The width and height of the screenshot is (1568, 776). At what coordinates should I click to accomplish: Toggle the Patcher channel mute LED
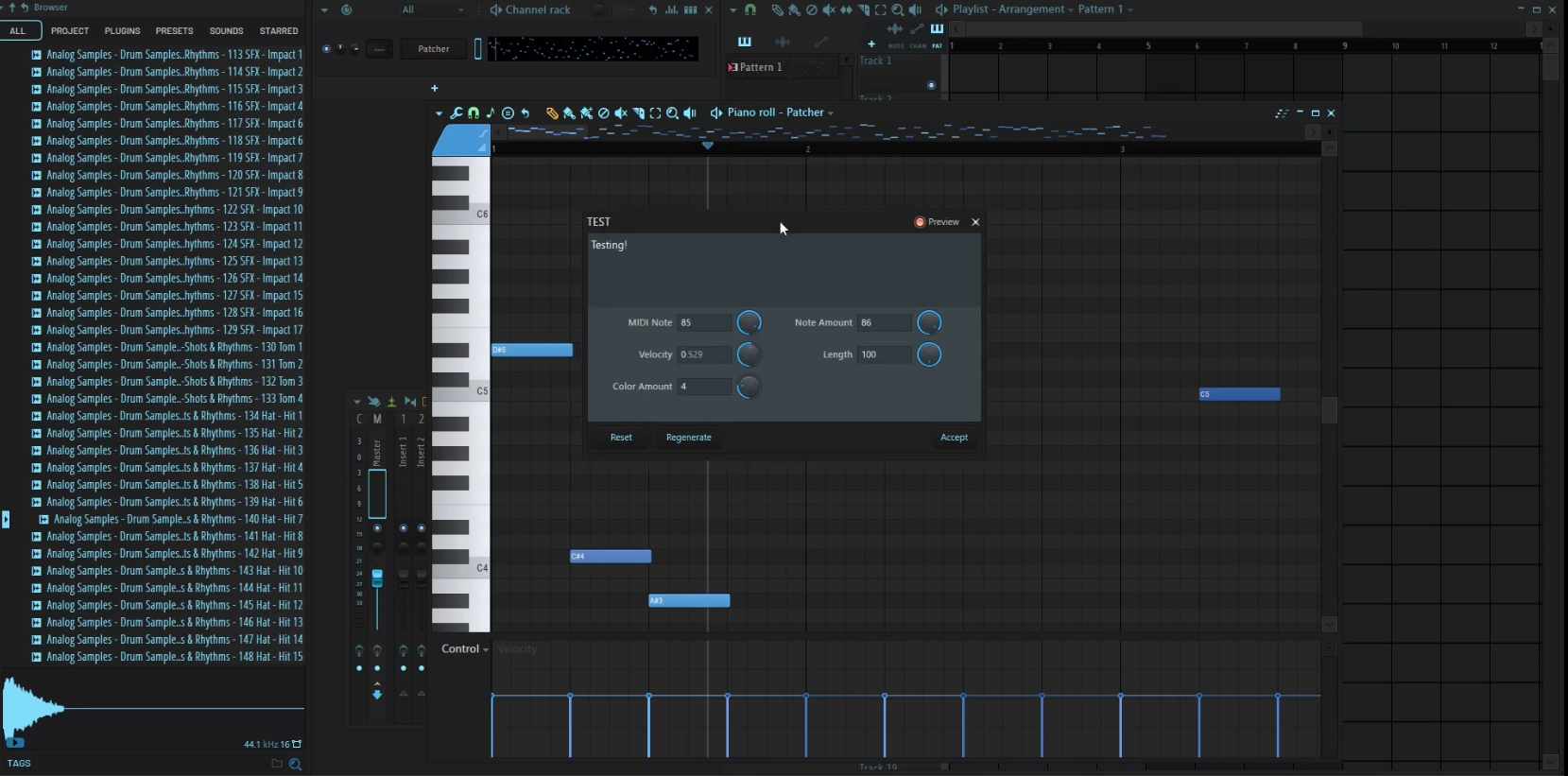(326, 49)
